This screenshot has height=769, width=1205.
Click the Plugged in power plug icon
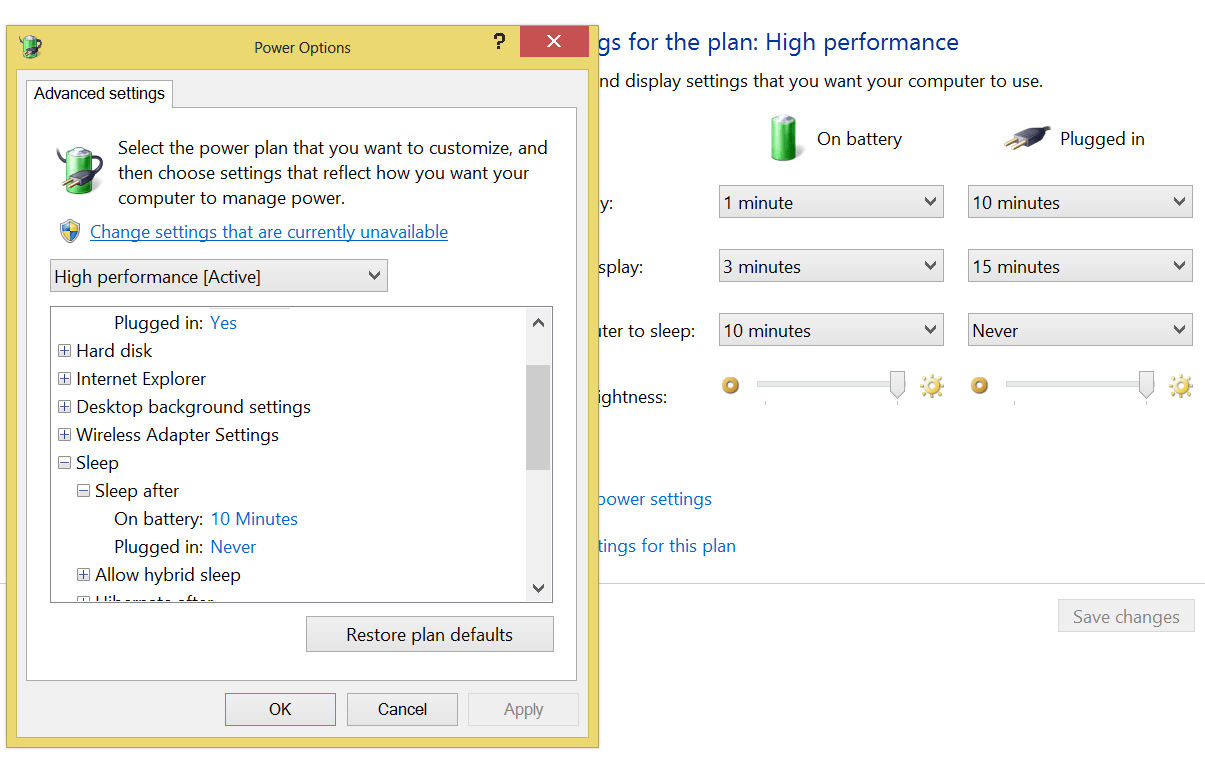pos(1026,139)
